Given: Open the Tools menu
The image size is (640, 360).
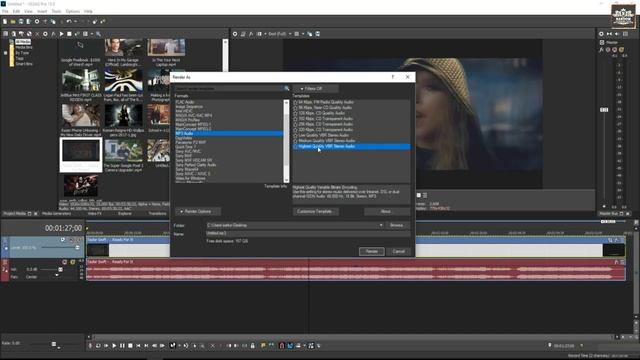Looking at the screenshot, I should point(56,11).
